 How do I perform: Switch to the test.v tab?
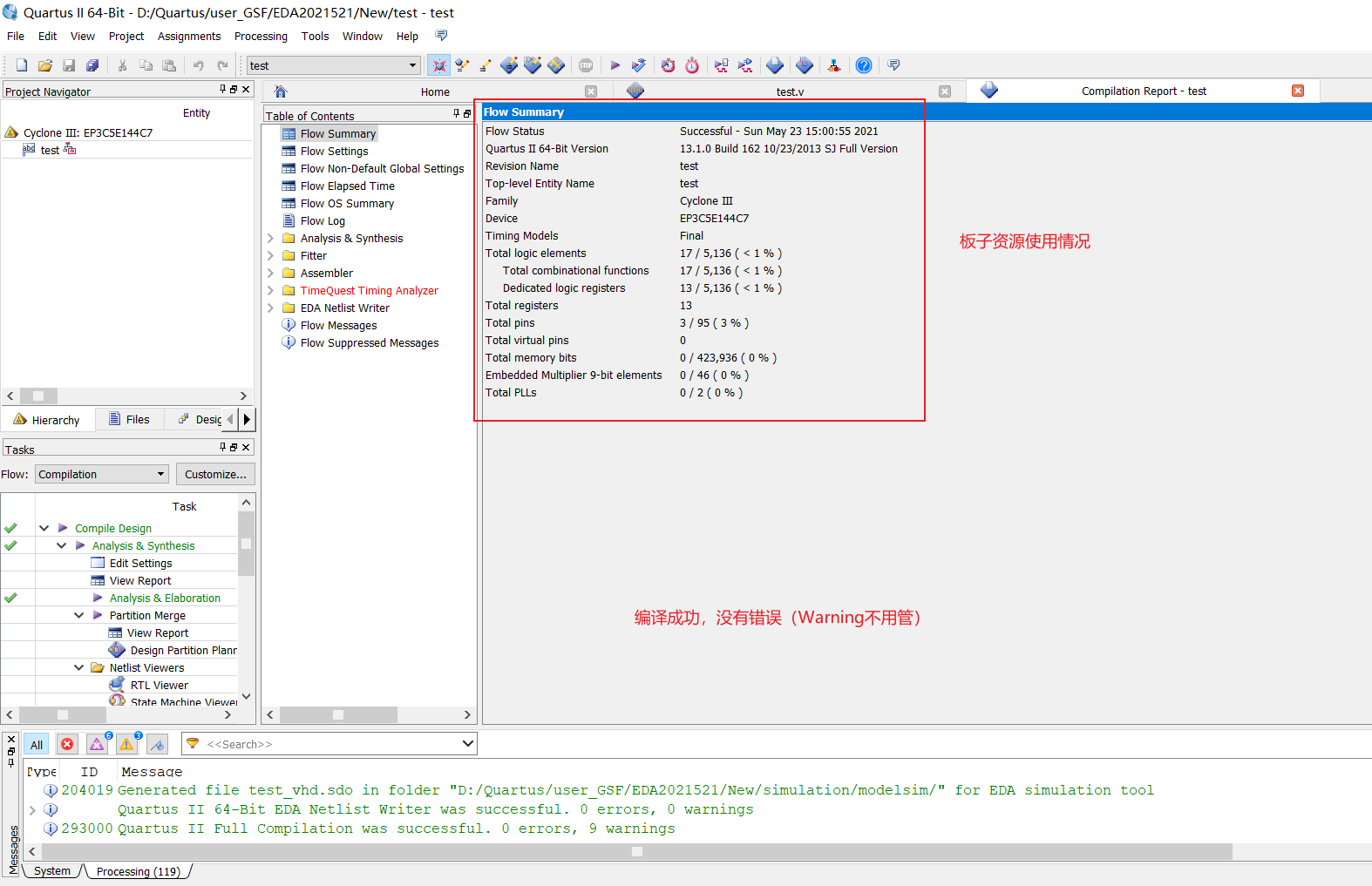click(x=790, y=91)
